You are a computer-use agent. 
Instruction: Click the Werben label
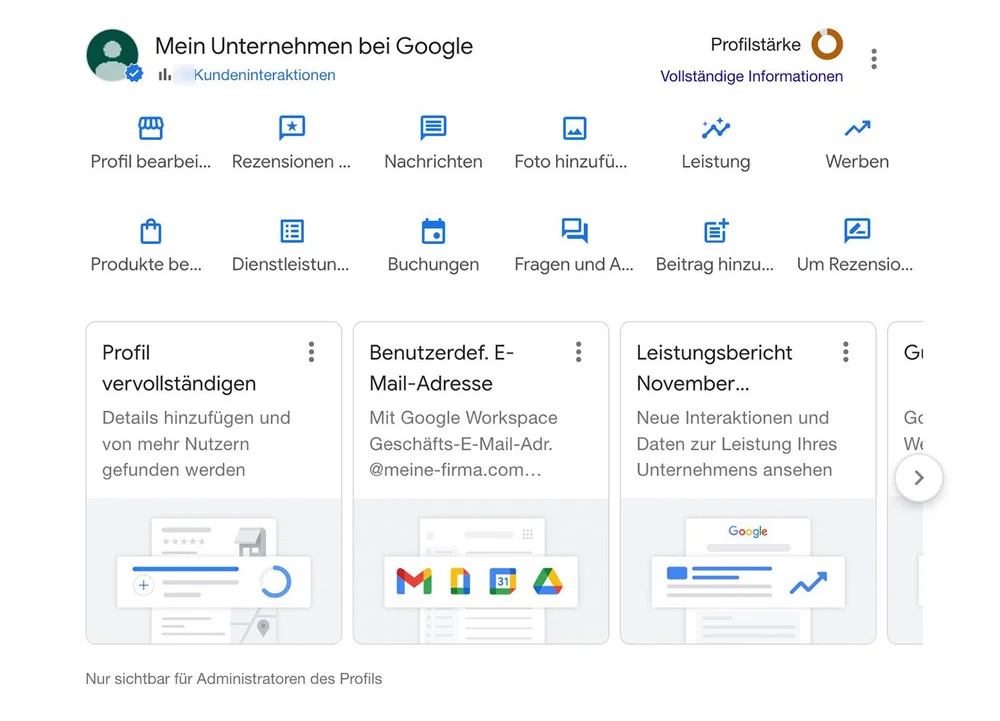[x=857, y=161]
